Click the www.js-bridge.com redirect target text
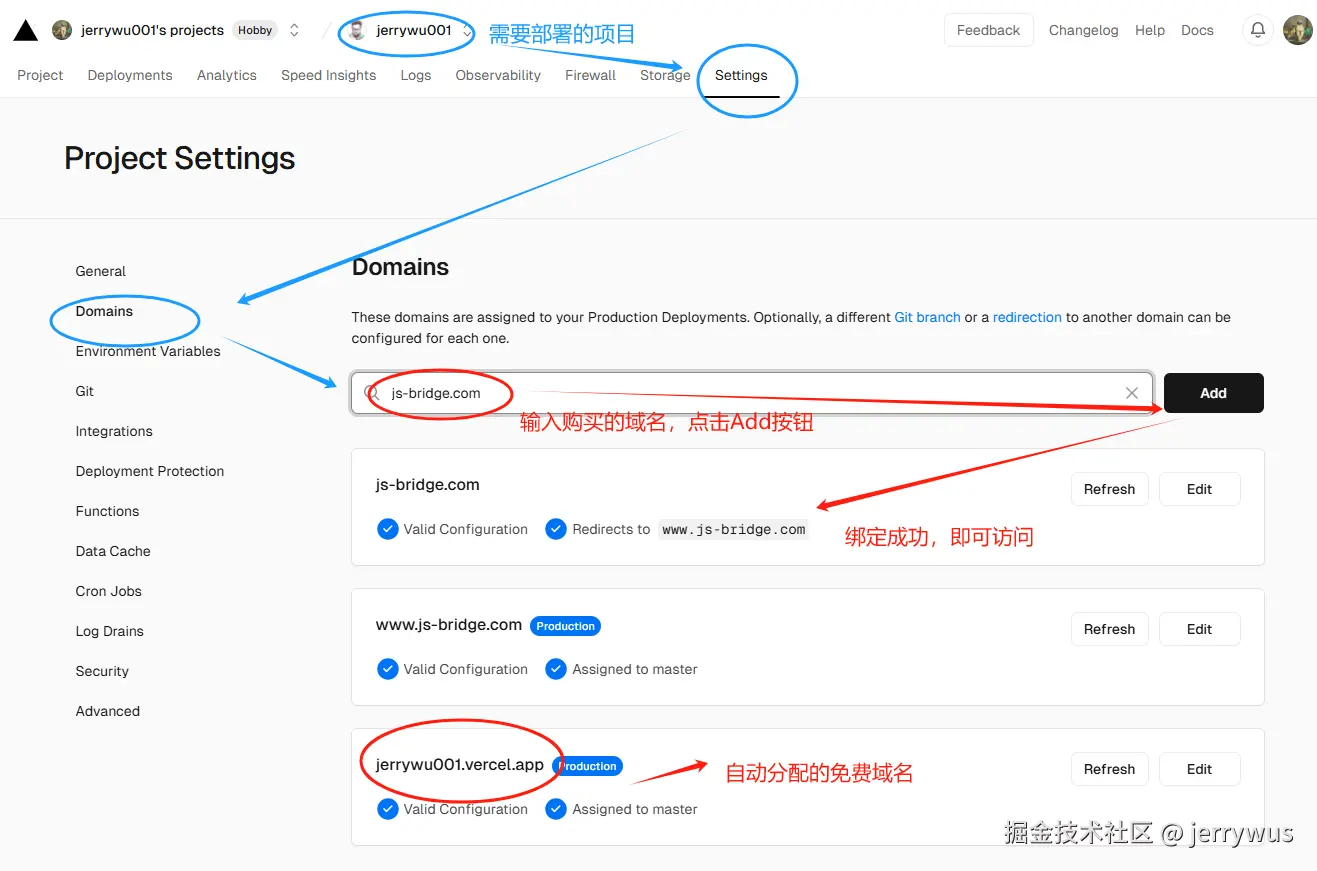The image size is (1317, 871). [x=734, y=530]
